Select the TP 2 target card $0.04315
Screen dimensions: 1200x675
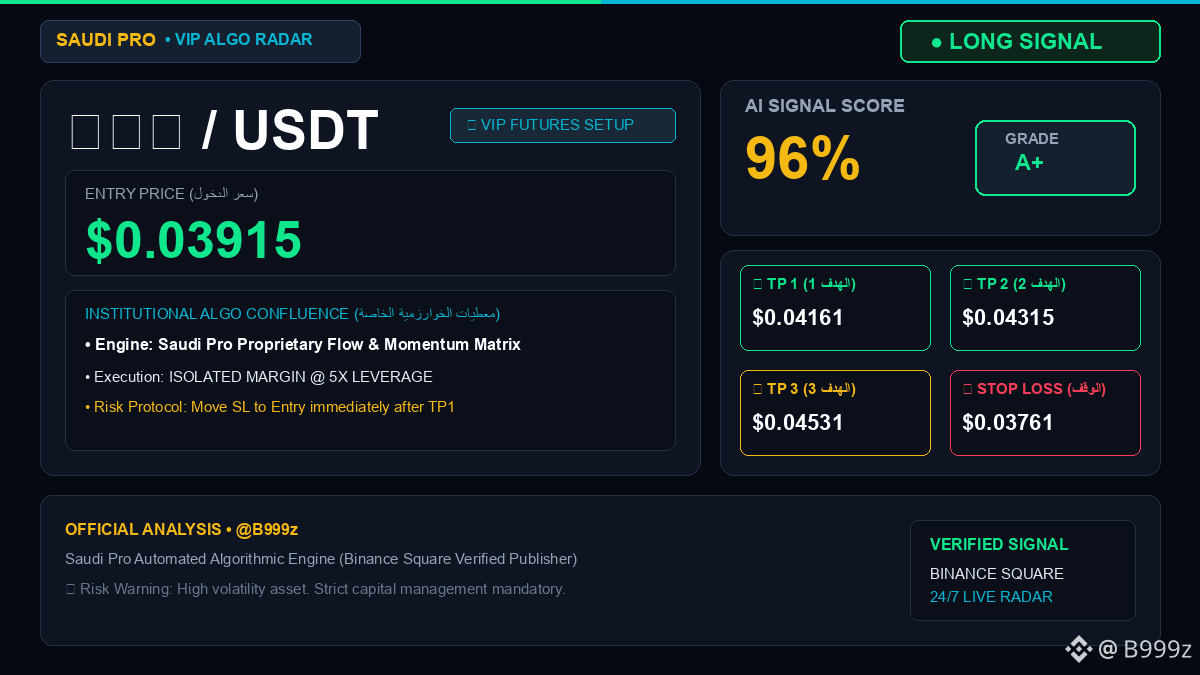coord(1045,308)
